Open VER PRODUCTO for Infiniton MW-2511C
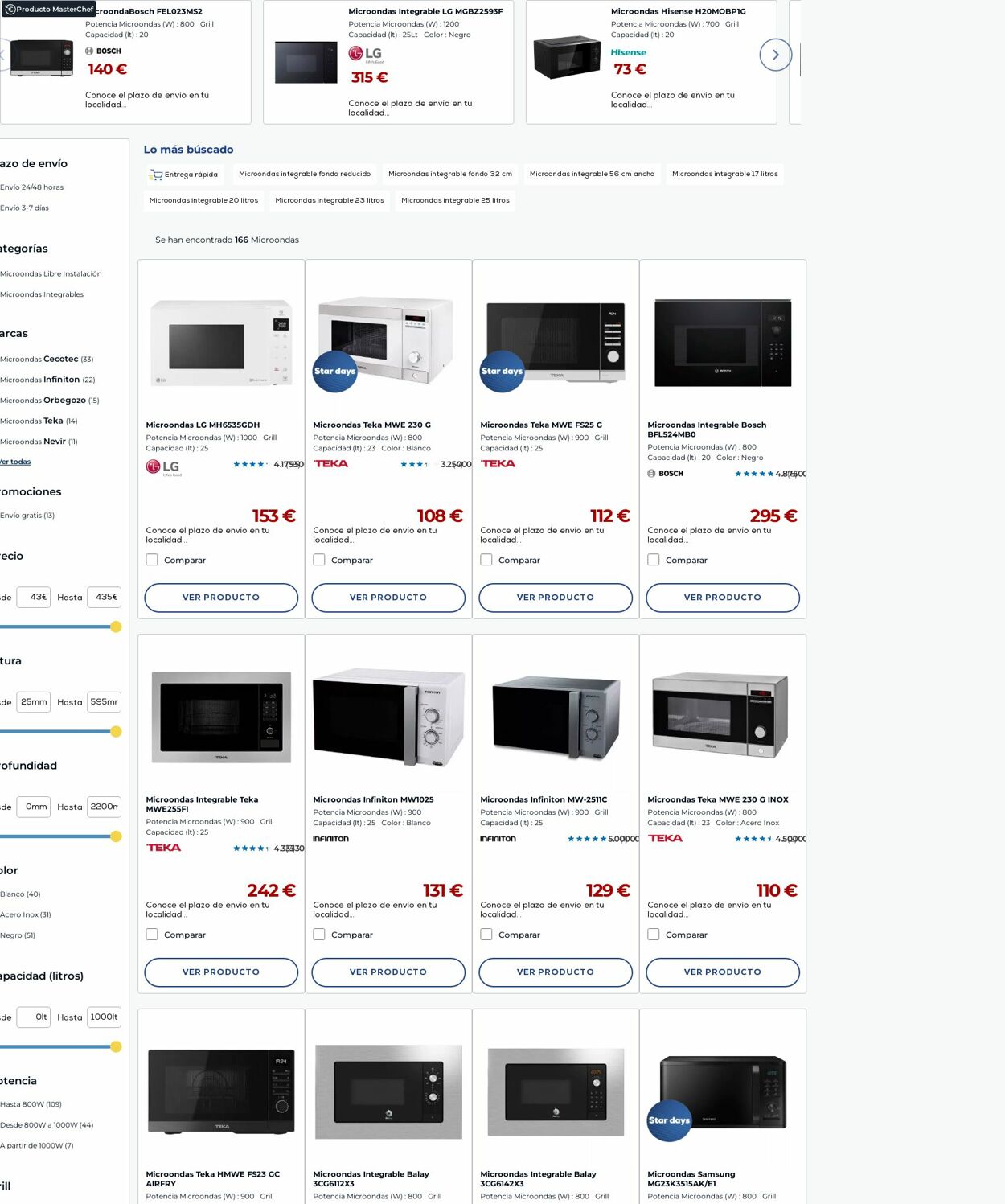Viewport: 1005px width, 1204px height. [556, 972]
